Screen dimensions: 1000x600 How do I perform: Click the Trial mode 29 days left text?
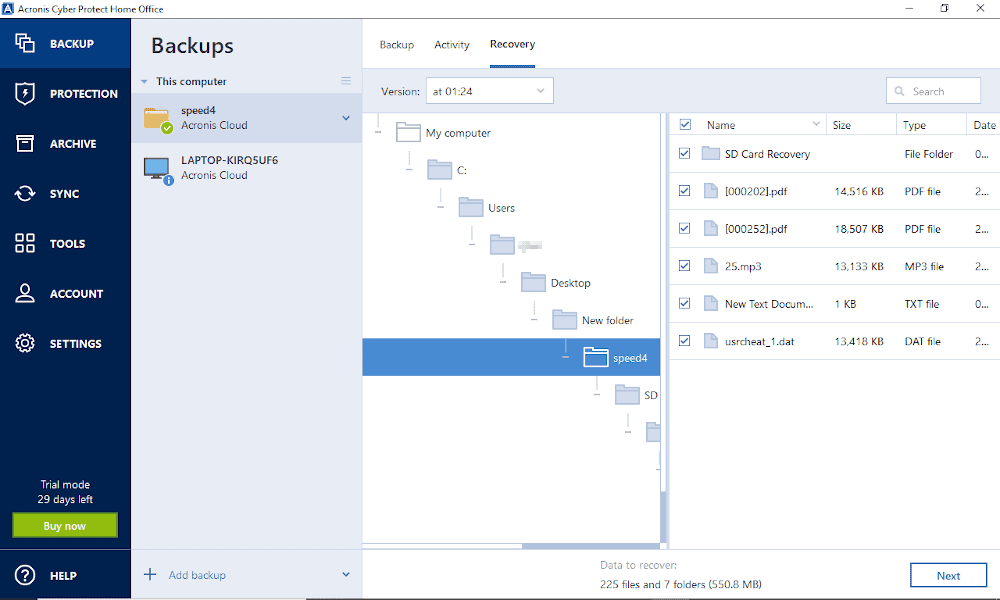[65, 492]
